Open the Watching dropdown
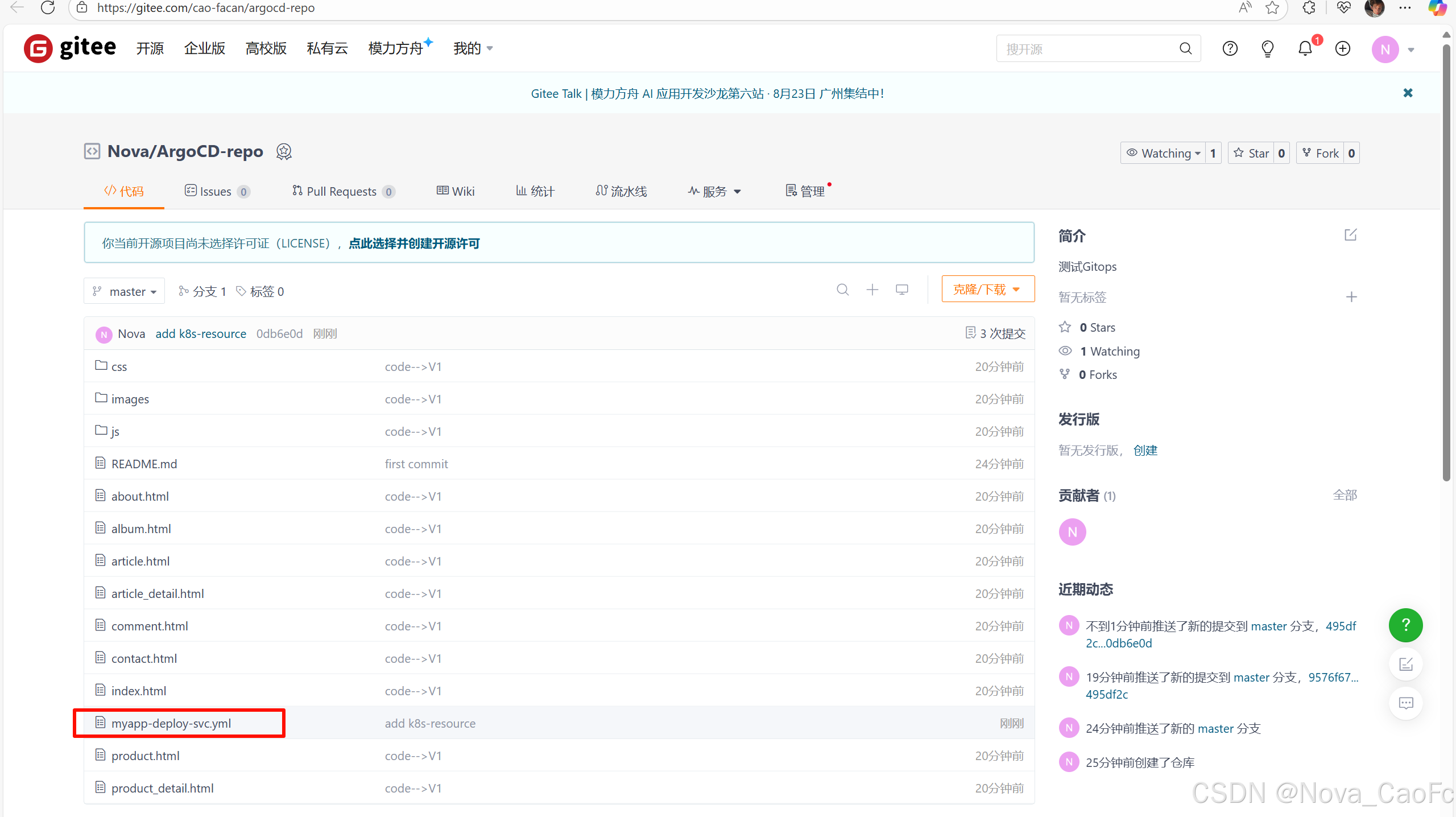1456x817 pixels. pos(1163,153)
